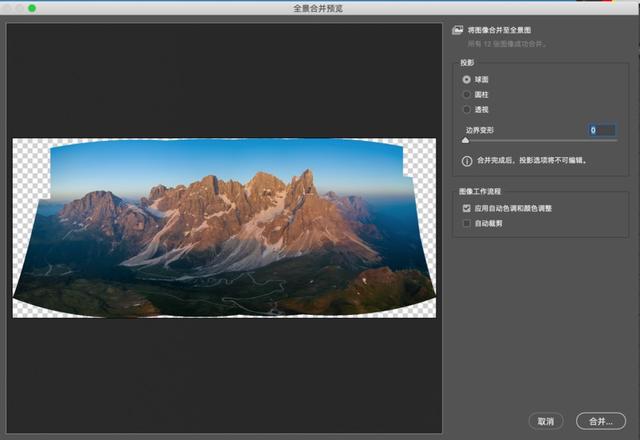Screen dimensions: 640x440
Task: Enable the 自动裁剪 checkbox
Action: click(x=467, y=223)
